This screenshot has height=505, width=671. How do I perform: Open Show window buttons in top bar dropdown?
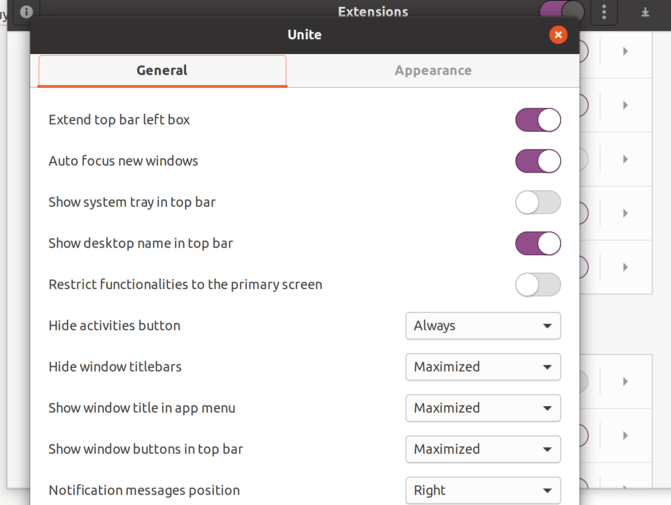tap(483, 449)
